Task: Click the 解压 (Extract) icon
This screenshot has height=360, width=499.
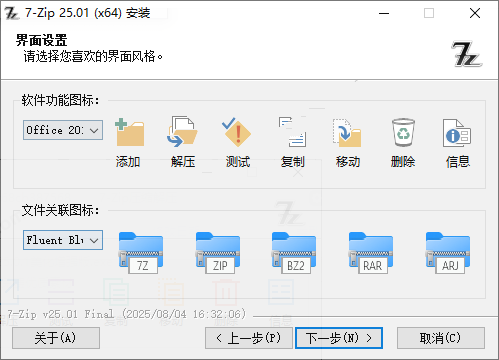Action: coord(182,132)
